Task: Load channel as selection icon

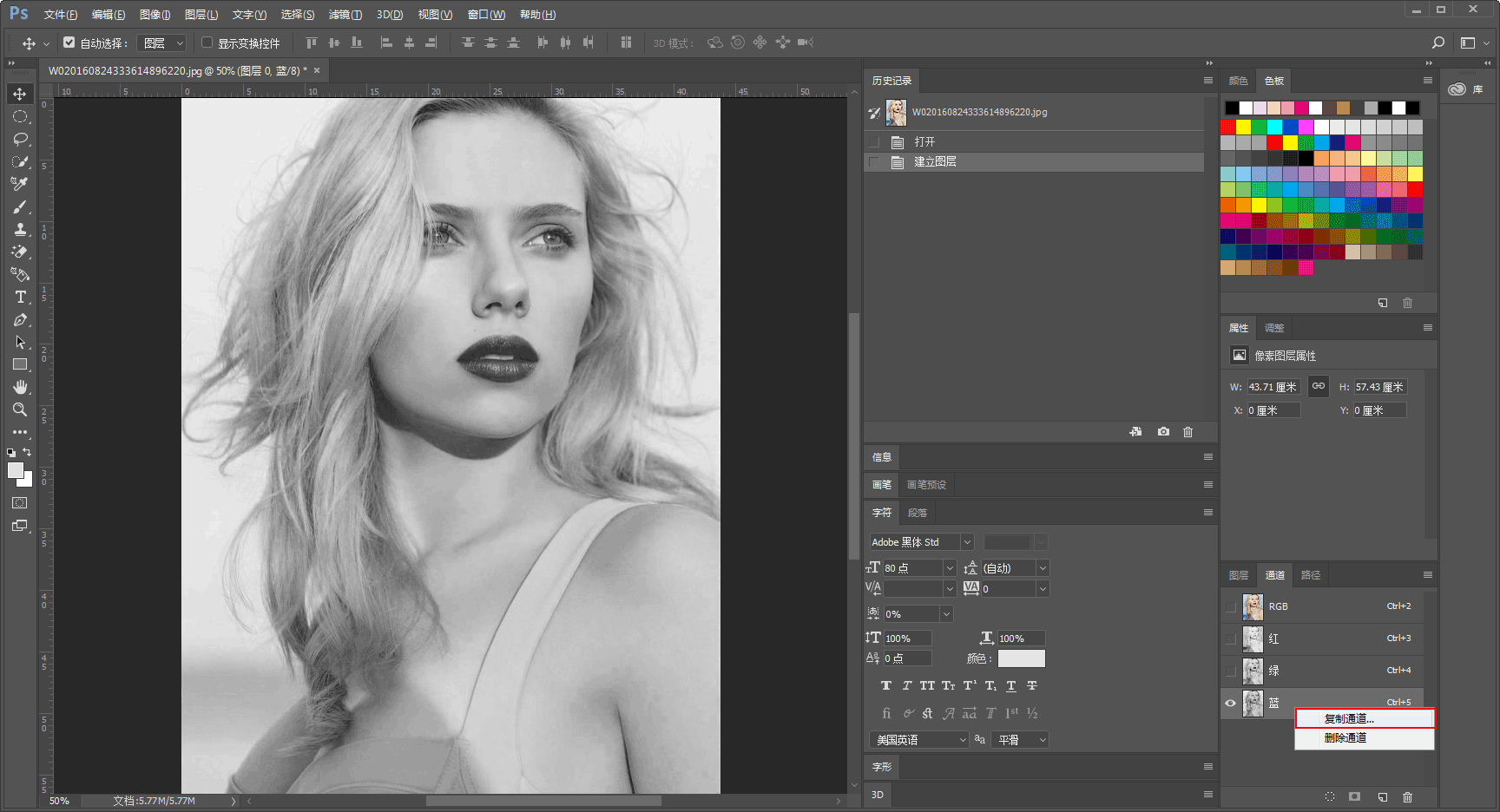Action: (1330, 796)
